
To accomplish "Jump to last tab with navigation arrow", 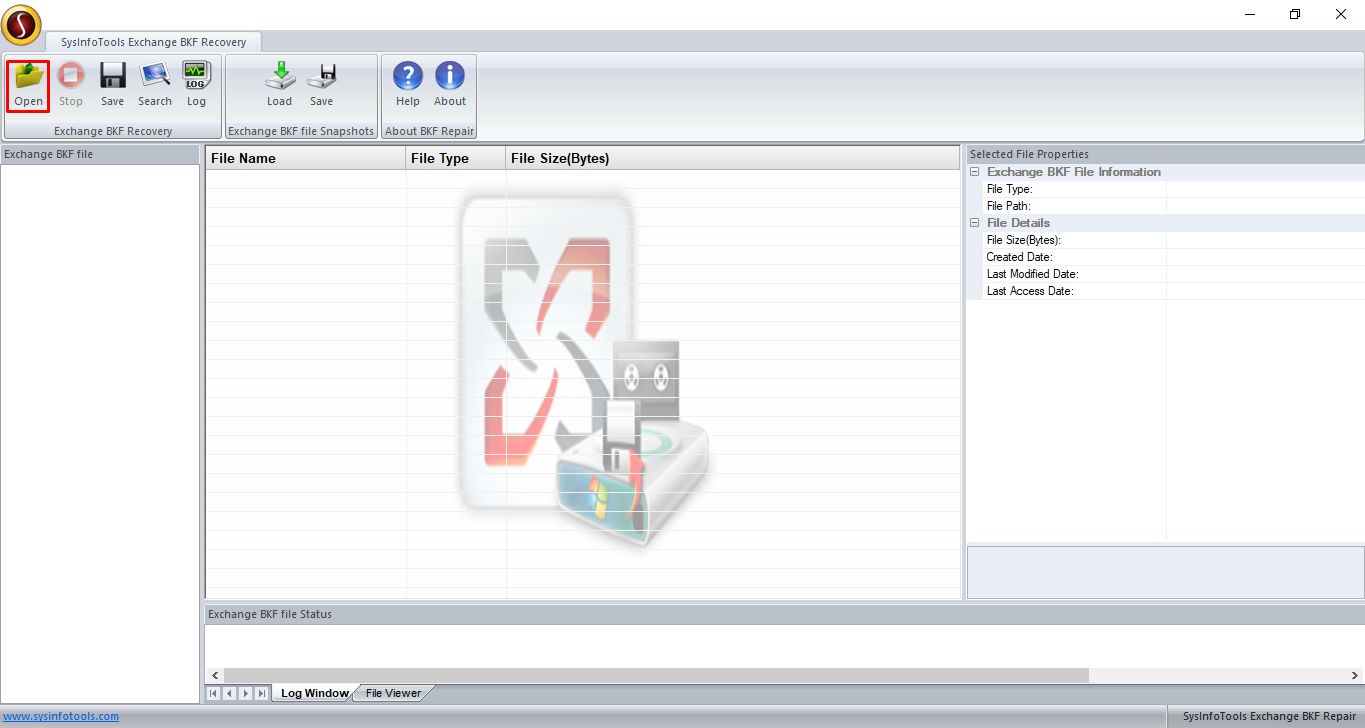I will tap(262, 693).
